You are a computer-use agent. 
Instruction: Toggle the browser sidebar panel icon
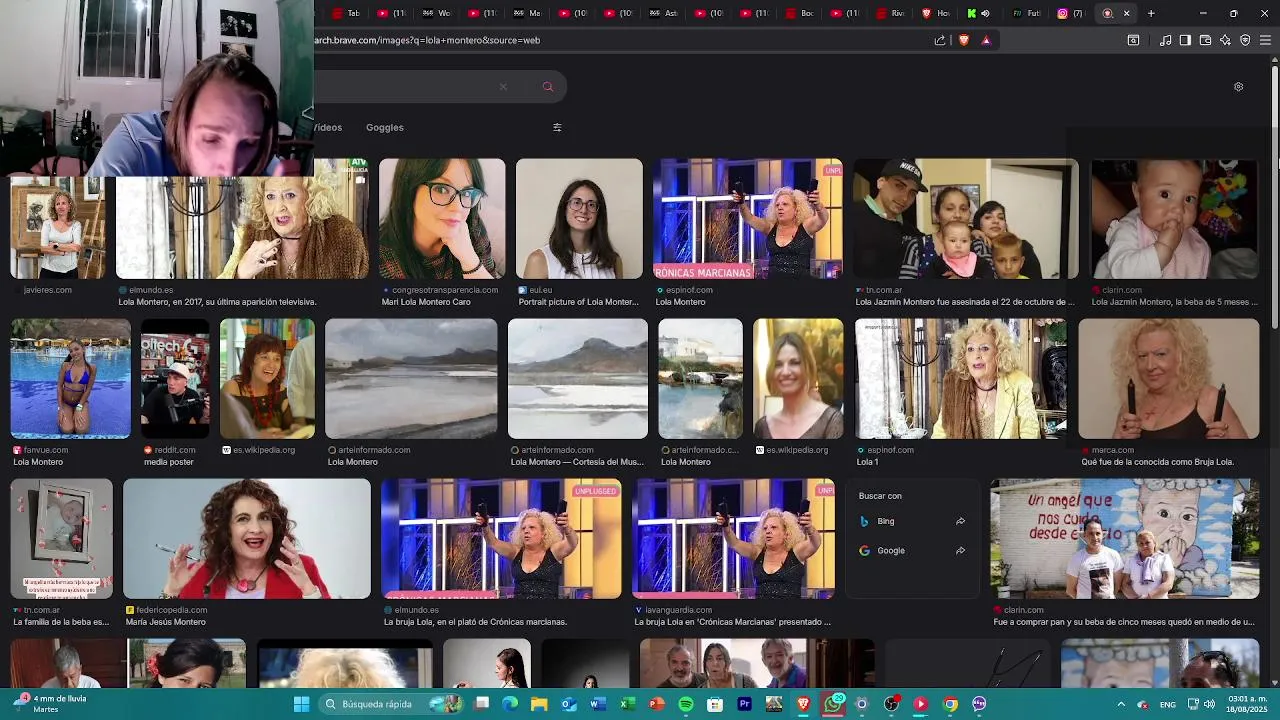pyautogui.click(x=1185, y=40)
